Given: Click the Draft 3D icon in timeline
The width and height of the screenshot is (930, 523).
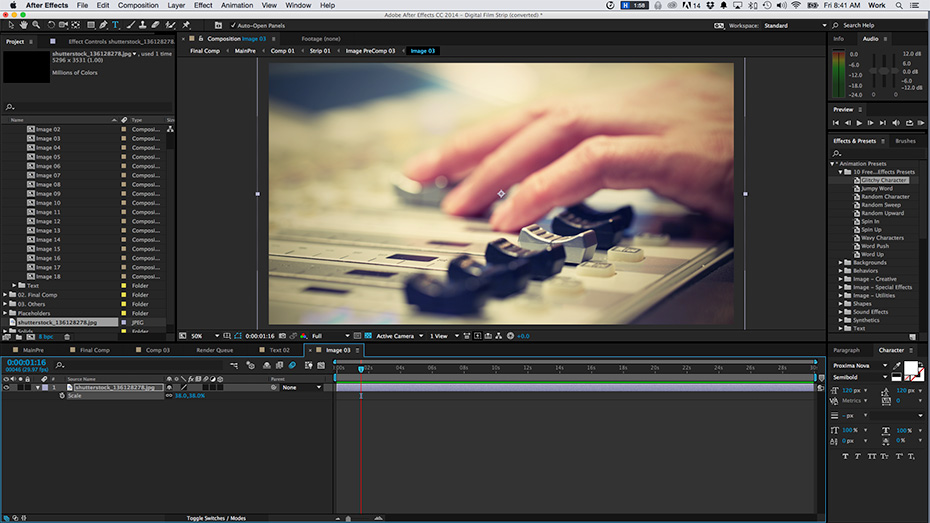Looking at the screenshot, I should pos(250,365).
